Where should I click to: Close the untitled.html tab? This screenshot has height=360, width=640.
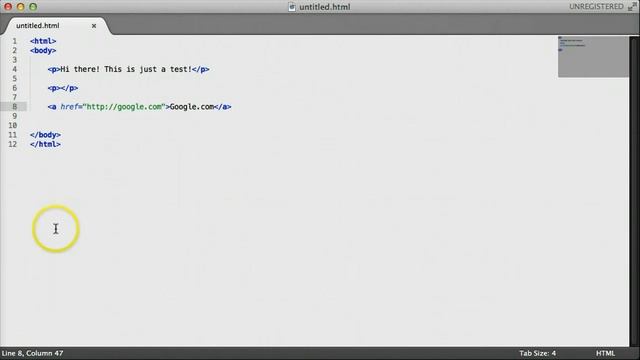pos(94,26)
